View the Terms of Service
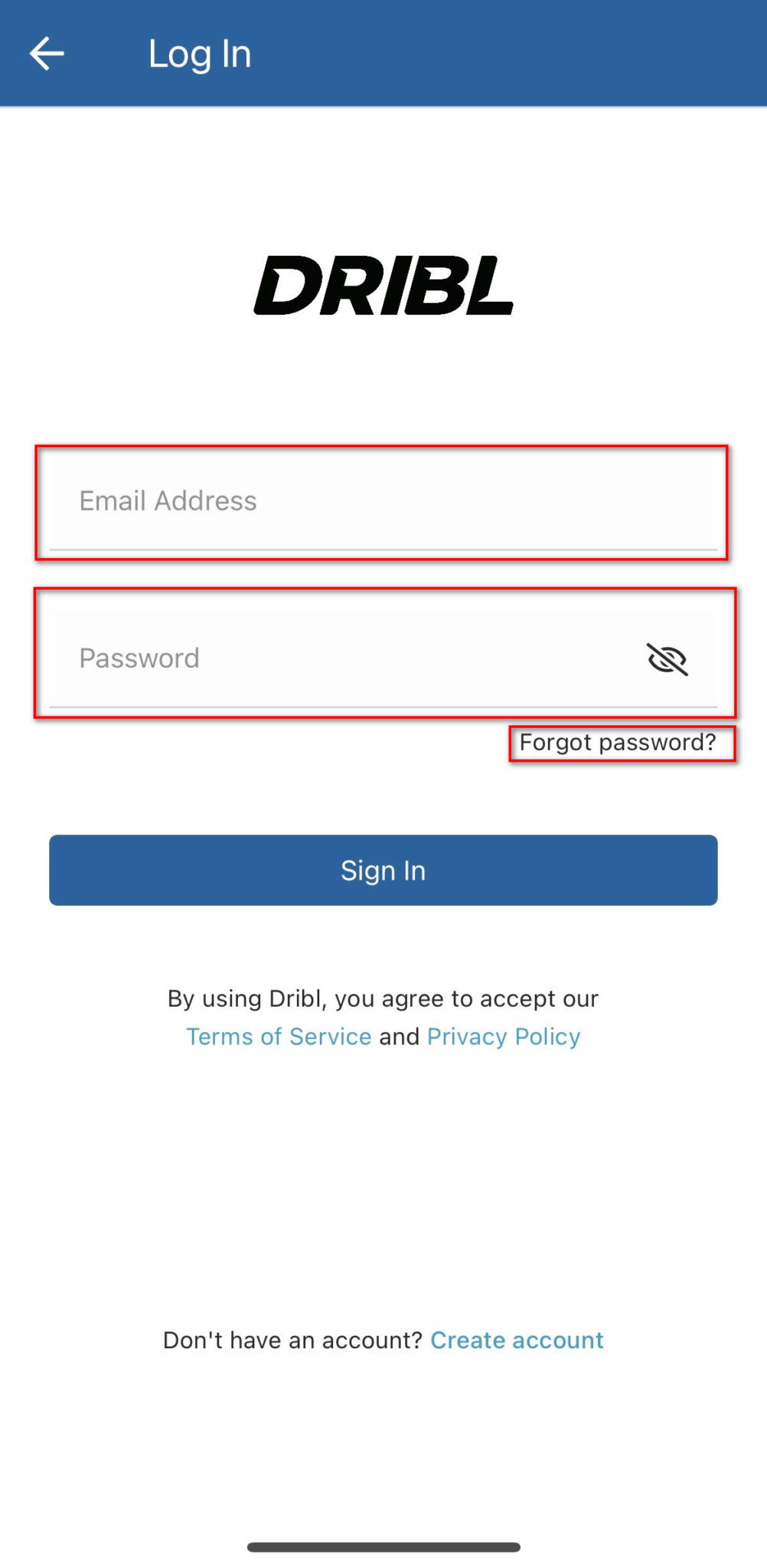The height and width of the screenshot is (1568, 767). 279,1036
